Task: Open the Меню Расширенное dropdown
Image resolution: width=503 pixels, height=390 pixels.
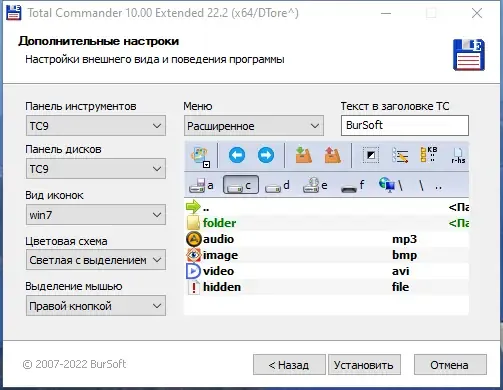Action: 254,126
